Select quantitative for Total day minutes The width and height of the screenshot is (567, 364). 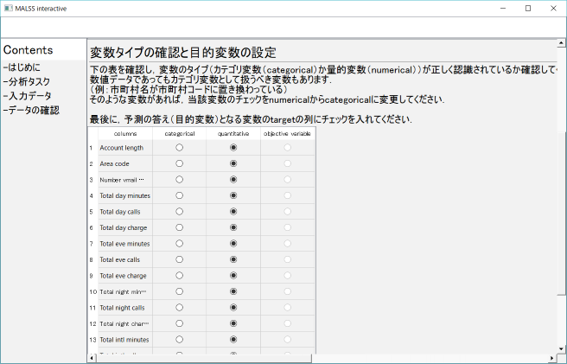pos(233,196)
